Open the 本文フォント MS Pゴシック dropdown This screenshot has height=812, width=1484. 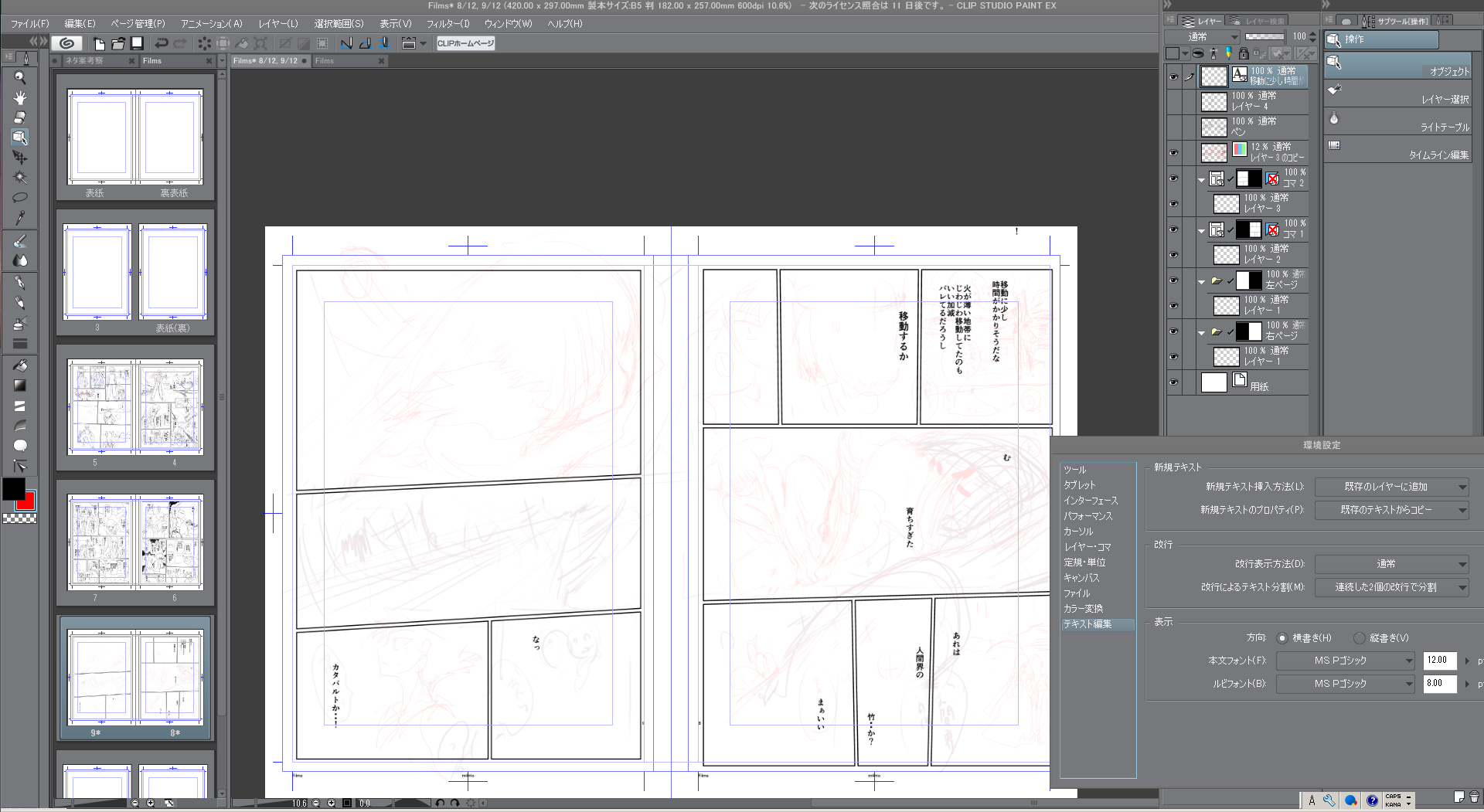(x=1345, y=661)
